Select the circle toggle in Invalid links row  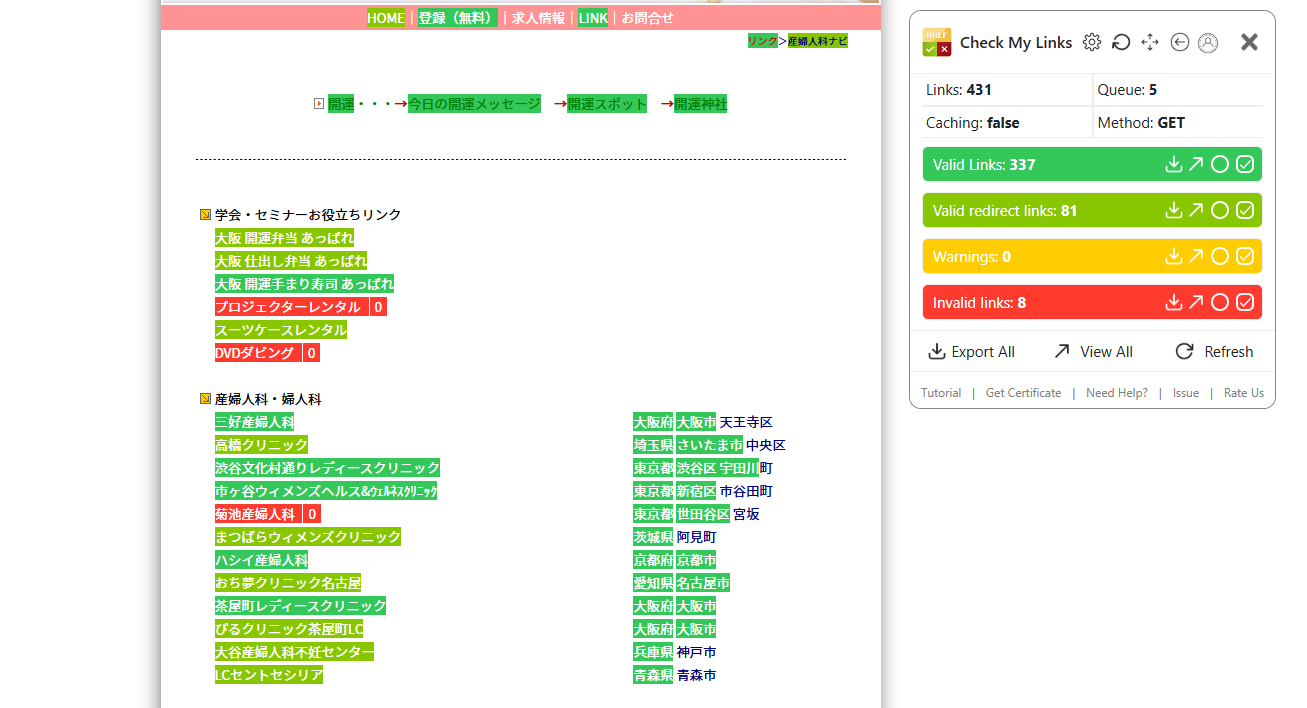(x=1220, y=303)
